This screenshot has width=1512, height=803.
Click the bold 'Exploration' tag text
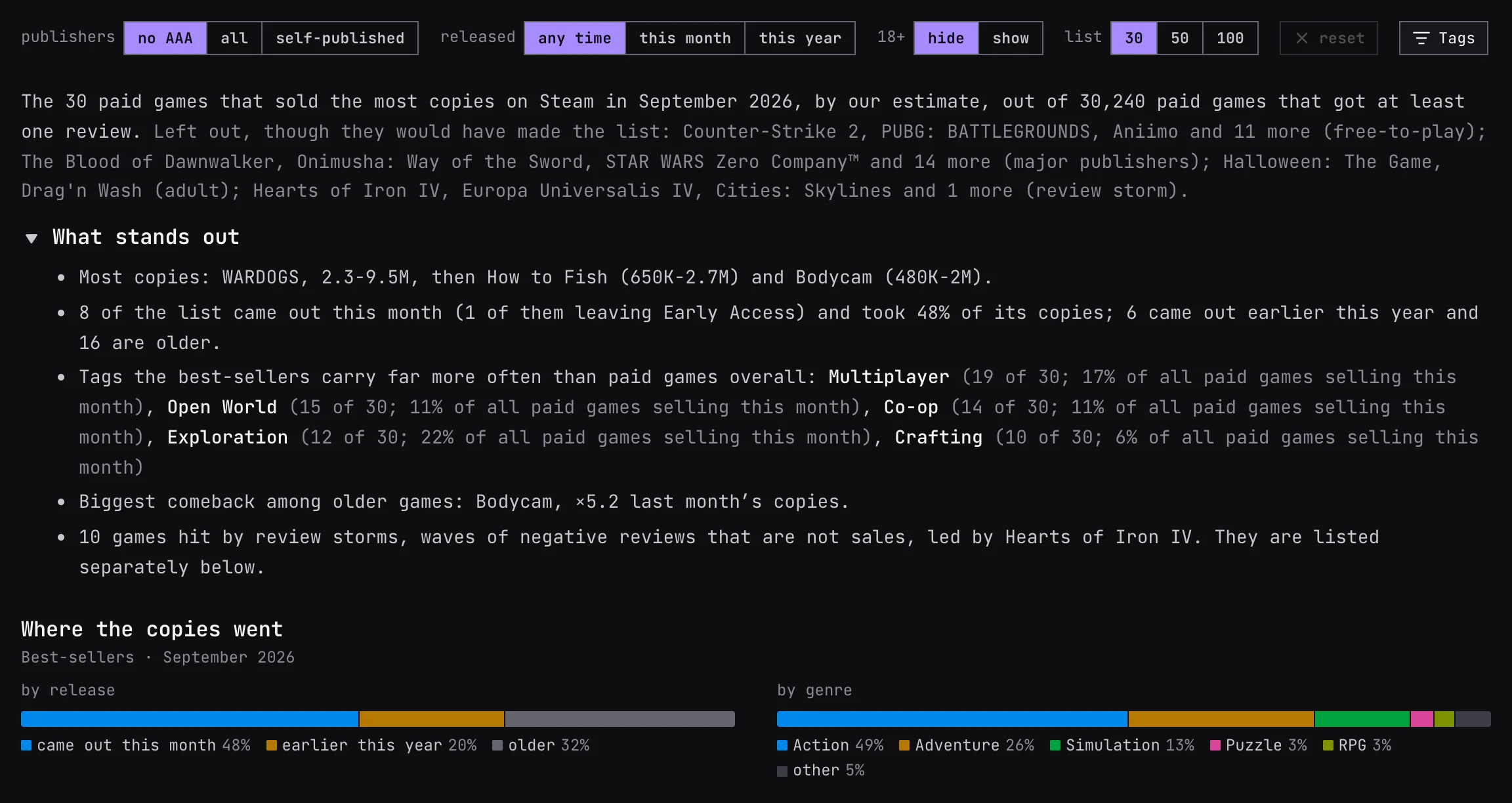(x=227, y=438)
